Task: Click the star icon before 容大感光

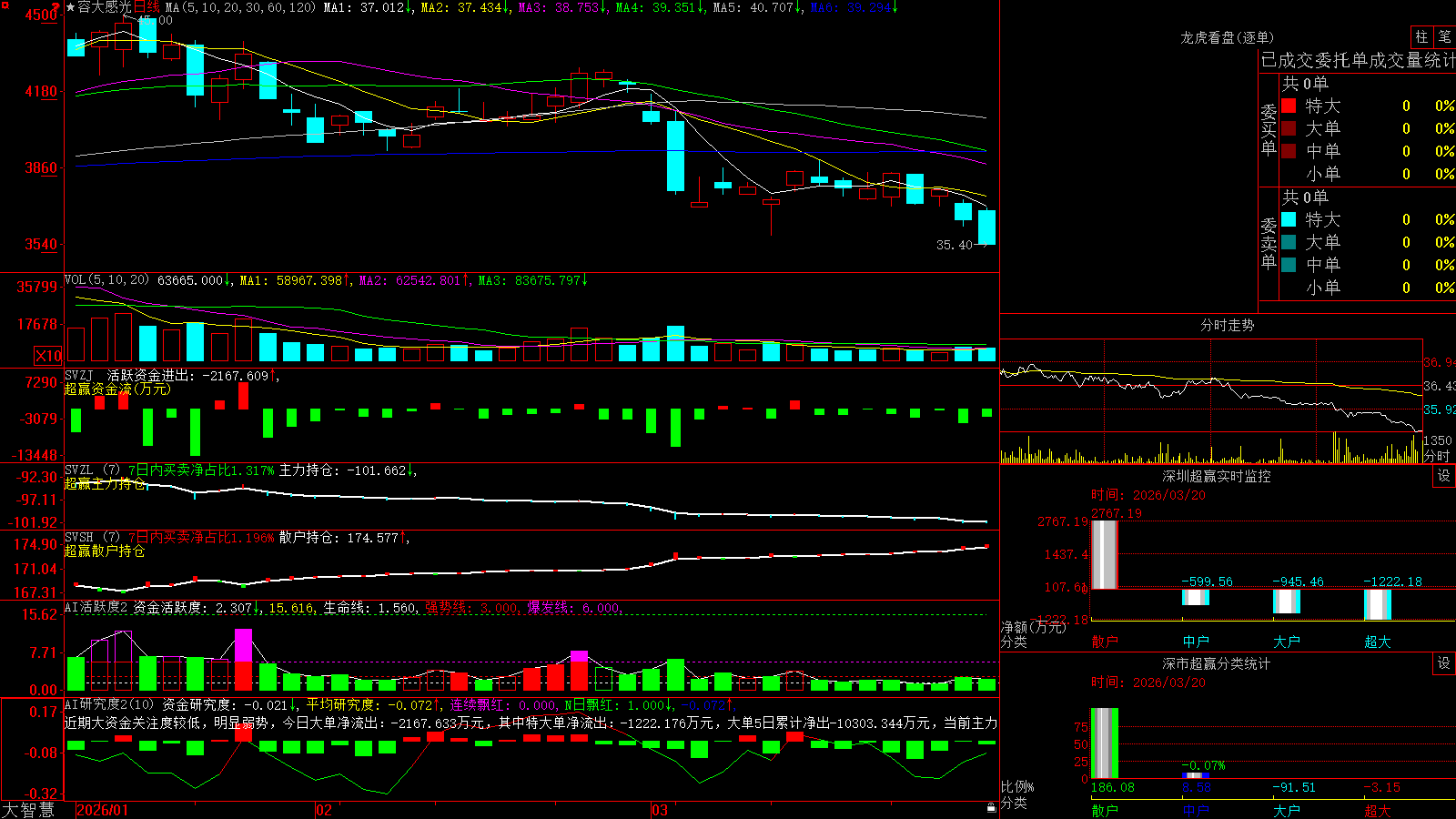Action: (x=71, y=7)
